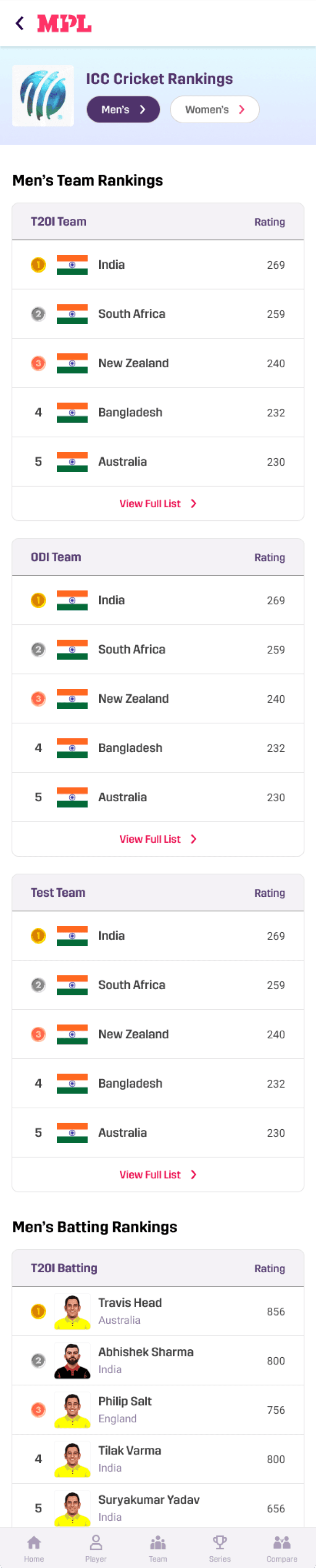Select the Men's rankings tab
The height and width of the screenshot is (1568, 316).
124,109
